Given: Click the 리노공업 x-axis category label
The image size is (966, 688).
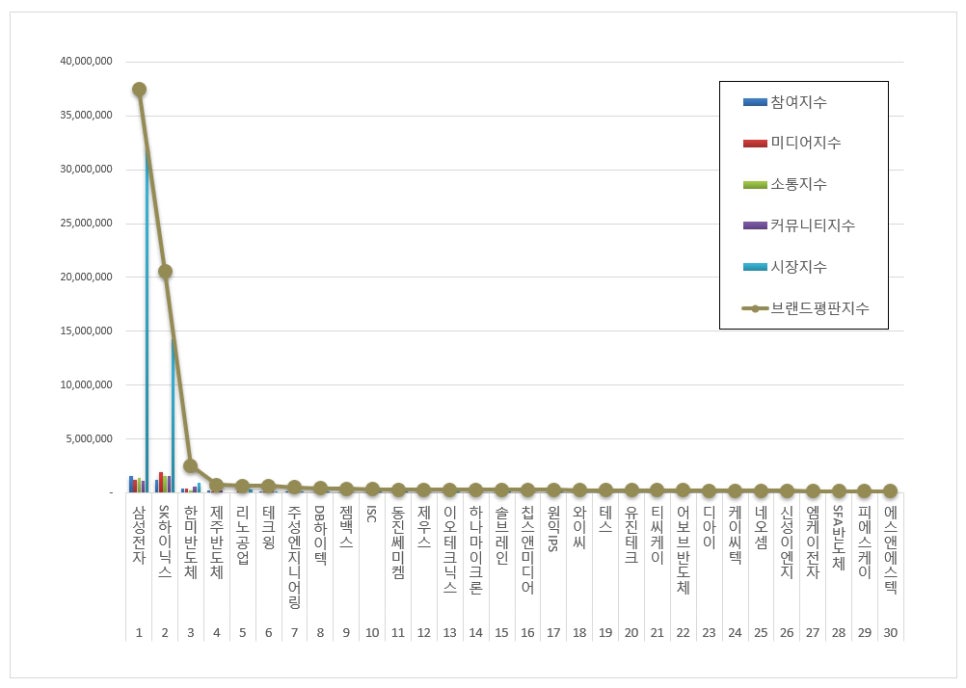Looking at the screenshot, I should coord(243,535).
